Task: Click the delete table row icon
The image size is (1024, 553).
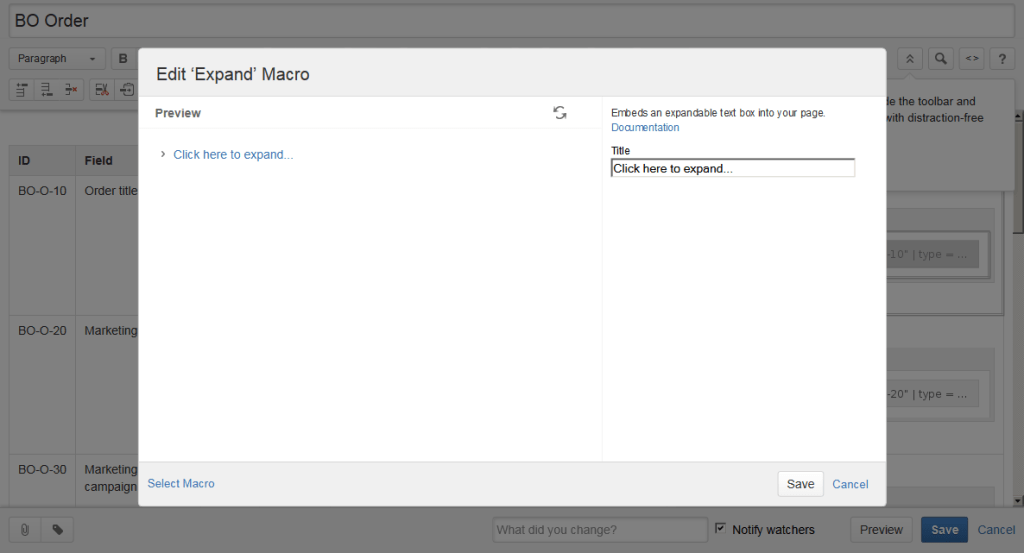Action: coord(70,90)
